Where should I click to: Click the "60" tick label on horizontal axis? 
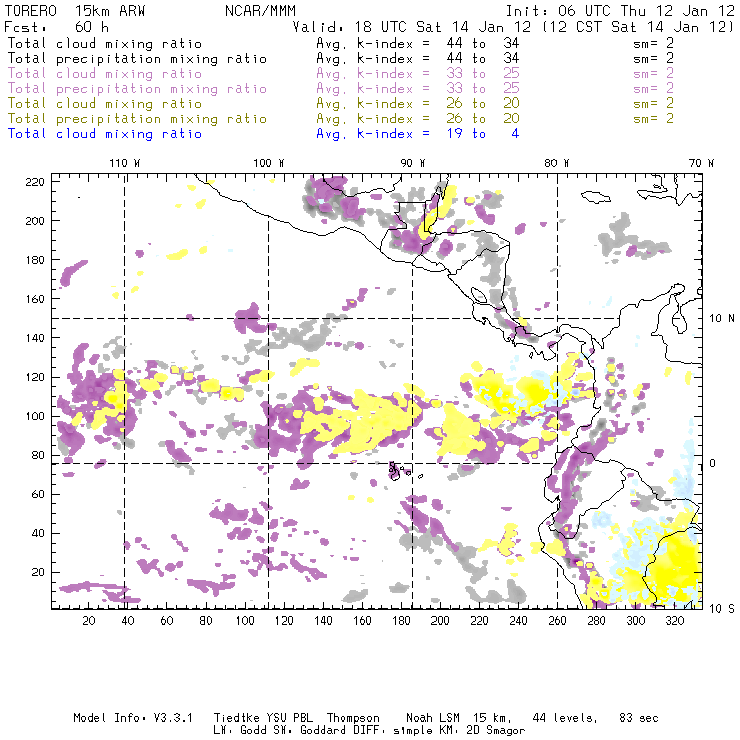[x=167, y=621]
